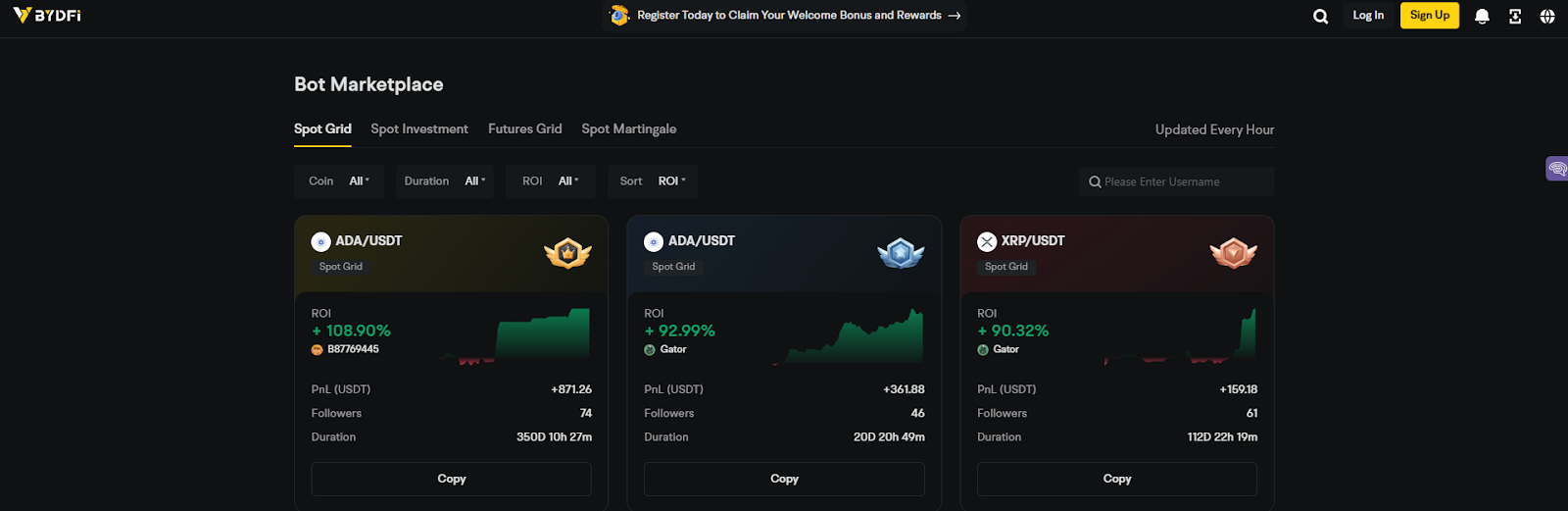Open search with the magnifier icon
This screenshot has height=511, width=1568.
coord(1320,16)
